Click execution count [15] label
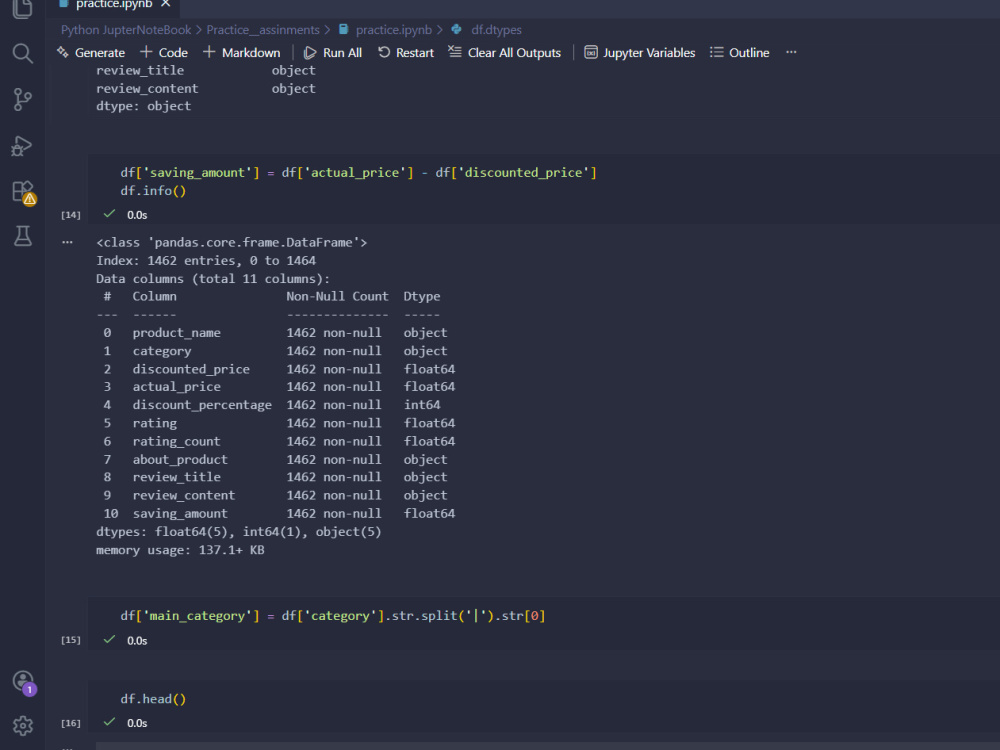 (71, 640)
